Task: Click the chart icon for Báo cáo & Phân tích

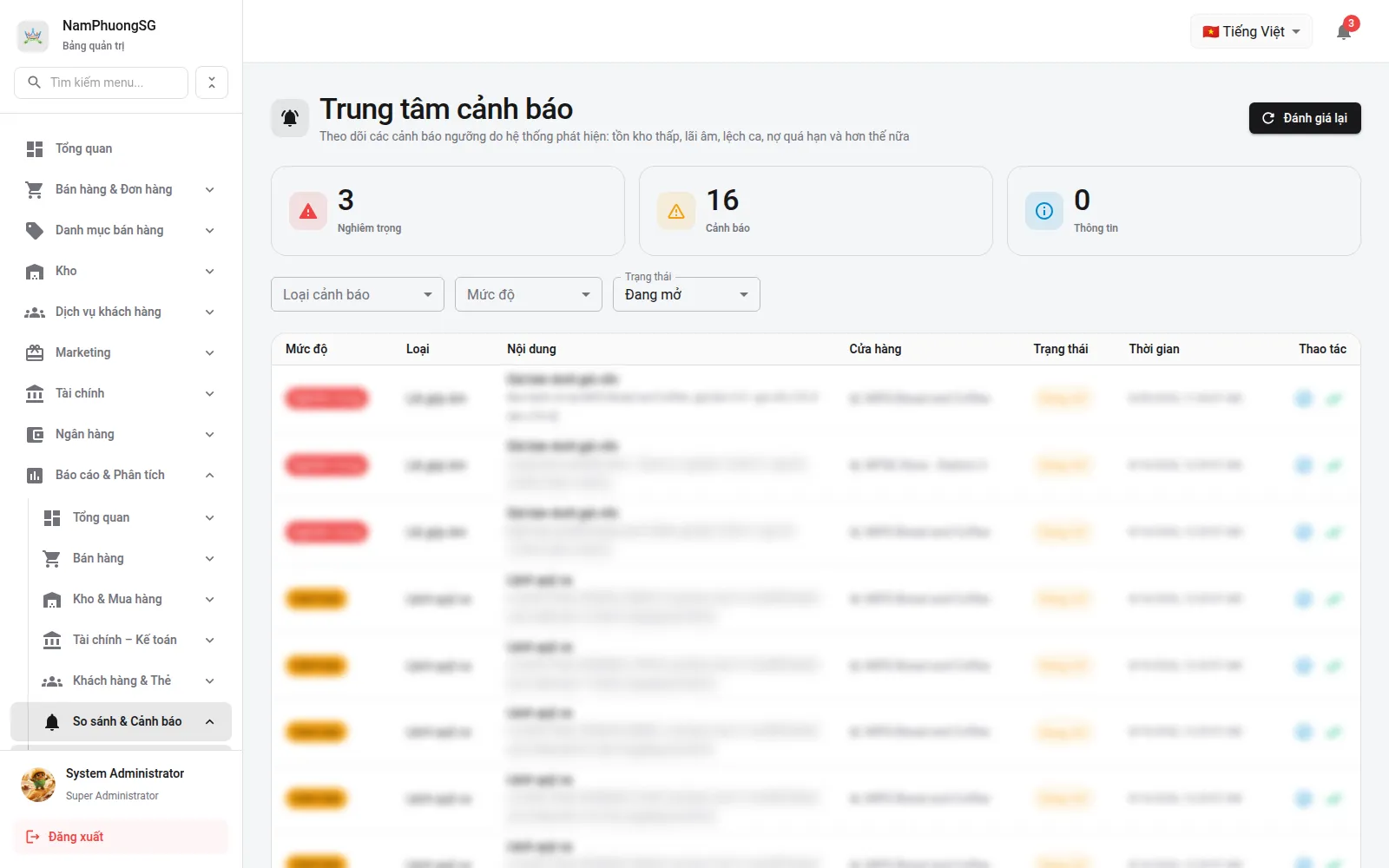Action: pos(35,476)
